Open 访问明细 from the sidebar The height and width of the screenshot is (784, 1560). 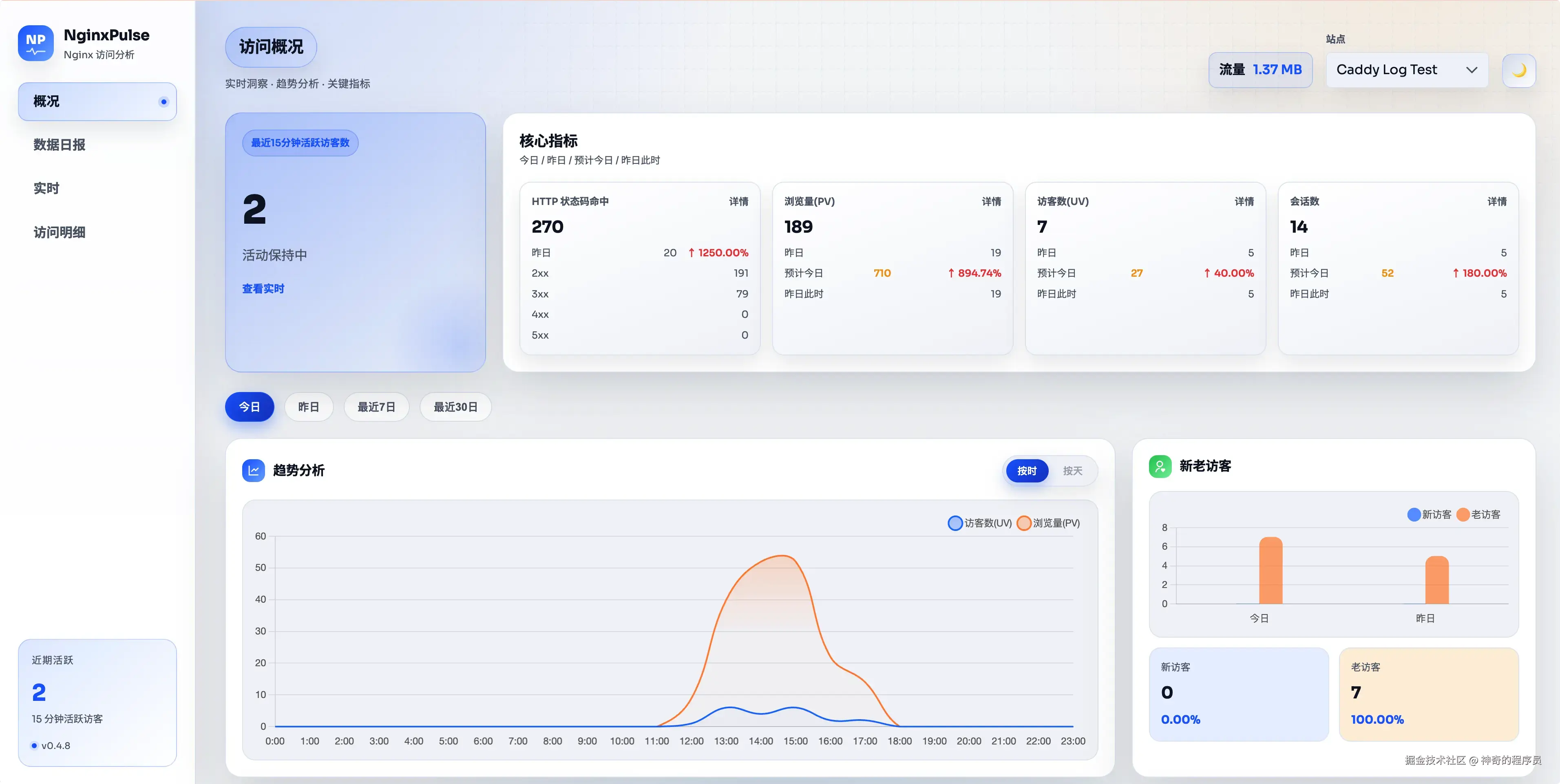click(x=59, y=232)
